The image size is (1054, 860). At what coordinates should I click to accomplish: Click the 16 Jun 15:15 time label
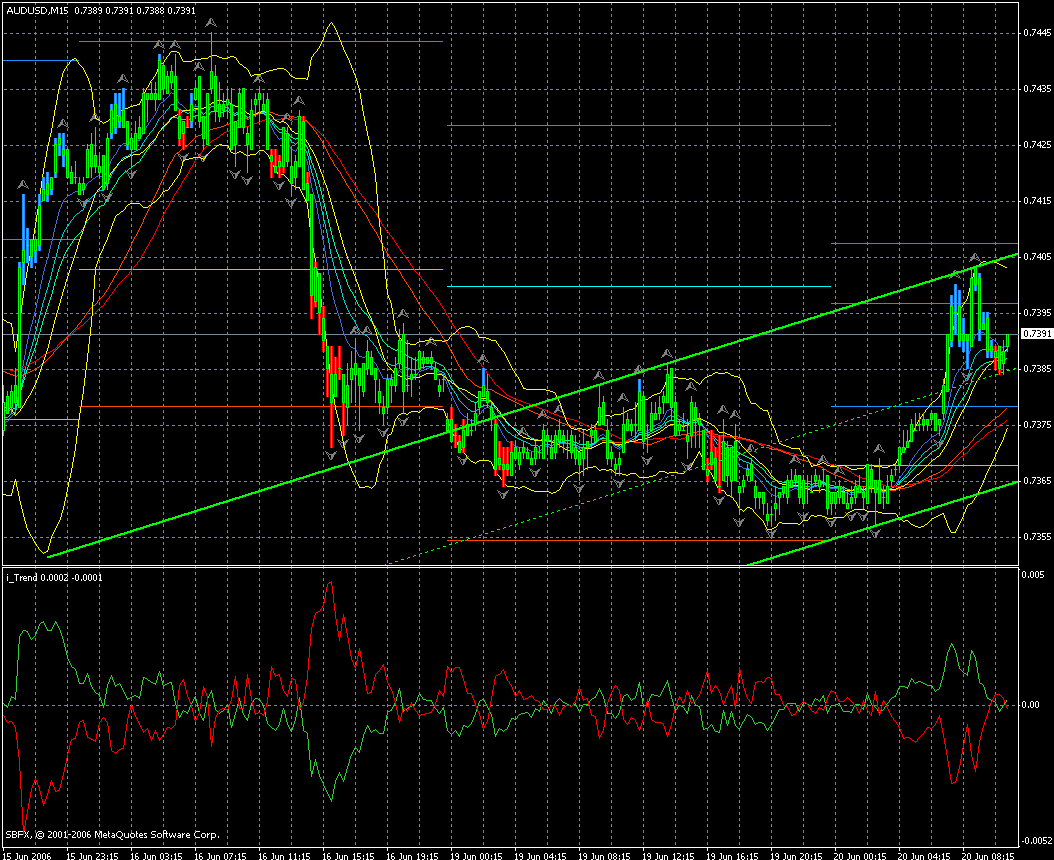point(348,856)
